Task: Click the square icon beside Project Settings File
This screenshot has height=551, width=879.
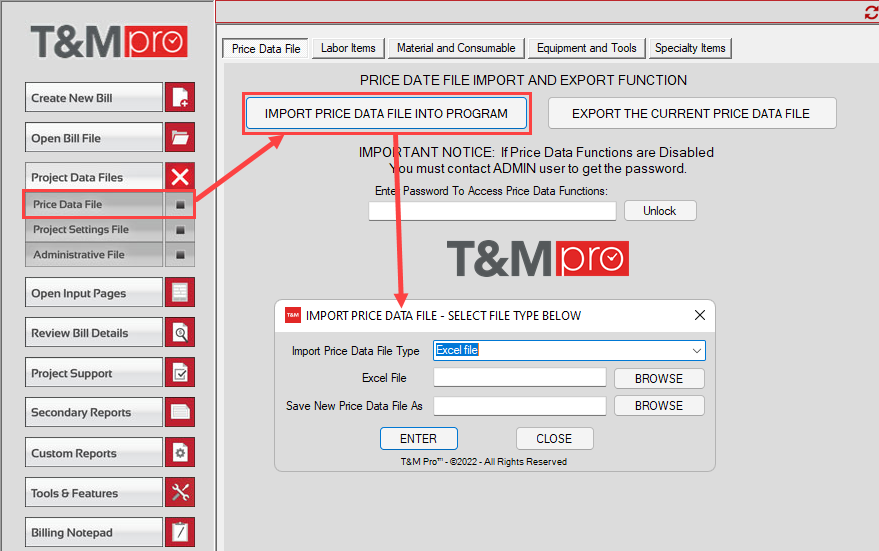Action: [180, 230]
